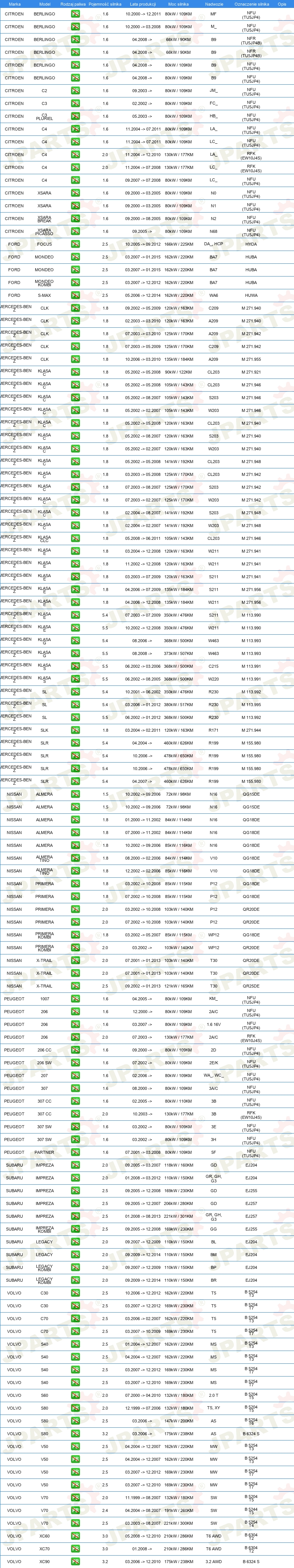Image resolution: width=294 pixels, height=1568 pixels.
Task: Select body code R171 cell
Action: 214,730
